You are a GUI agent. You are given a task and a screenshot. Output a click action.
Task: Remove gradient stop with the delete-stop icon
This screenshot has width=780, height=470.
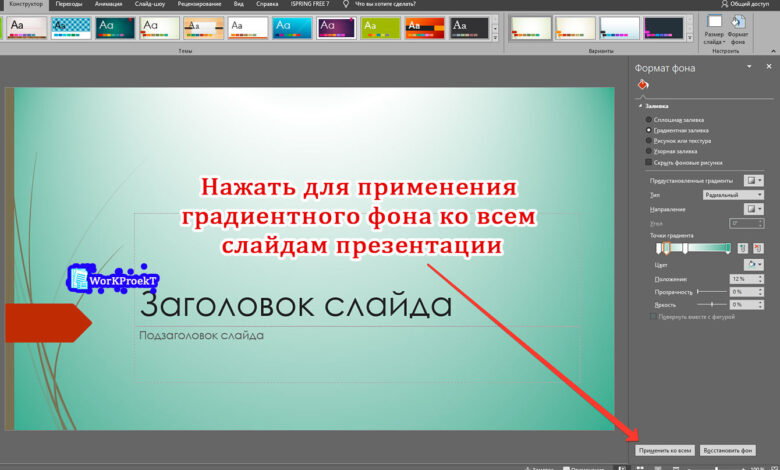point(758,248)
